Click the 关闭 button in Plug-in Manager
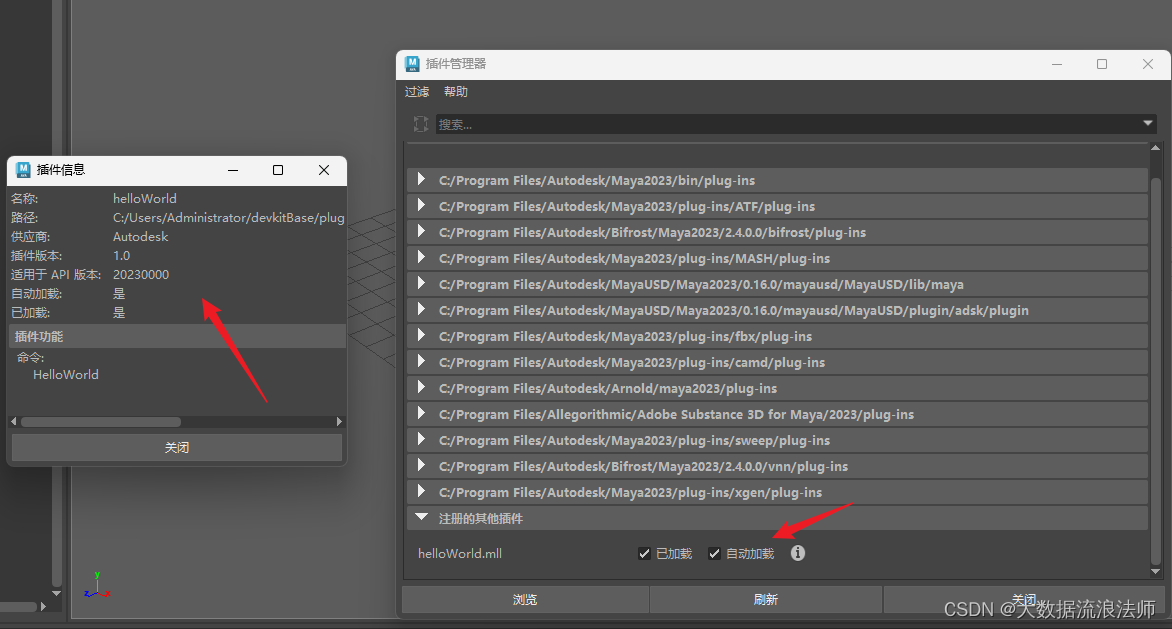Viewport: 1172px width, 629px height. coord(1024,599)
